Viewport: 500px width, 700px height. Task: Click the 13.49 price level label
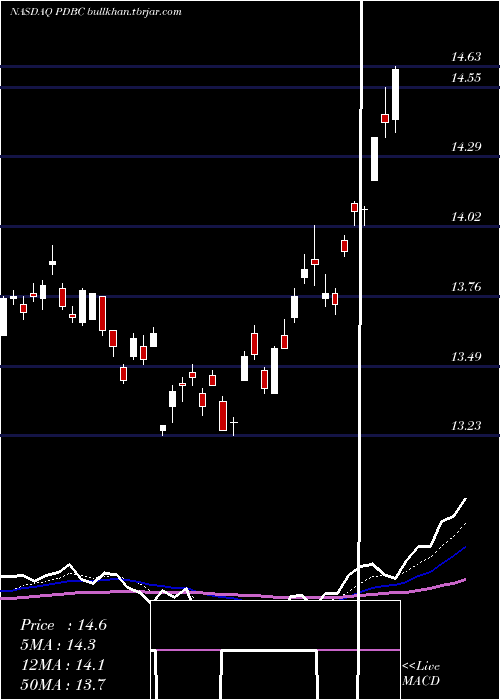point(466,357)
